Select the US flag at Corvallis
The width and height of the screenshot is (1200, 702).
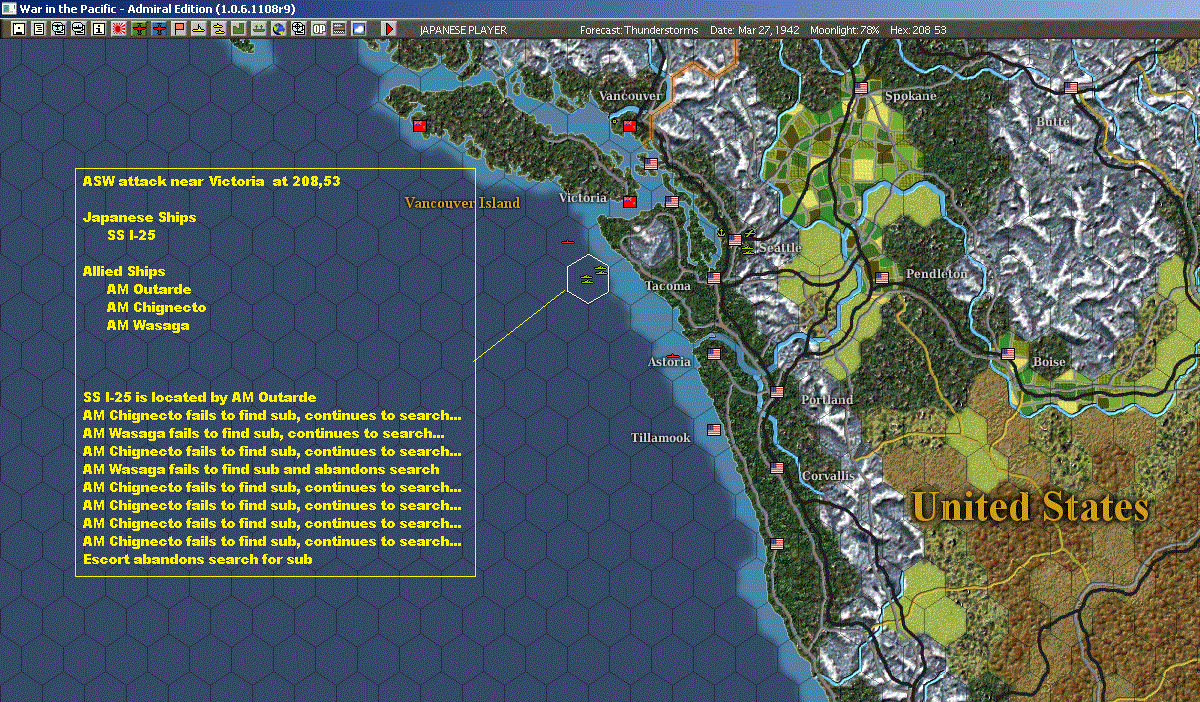(777, 468)
